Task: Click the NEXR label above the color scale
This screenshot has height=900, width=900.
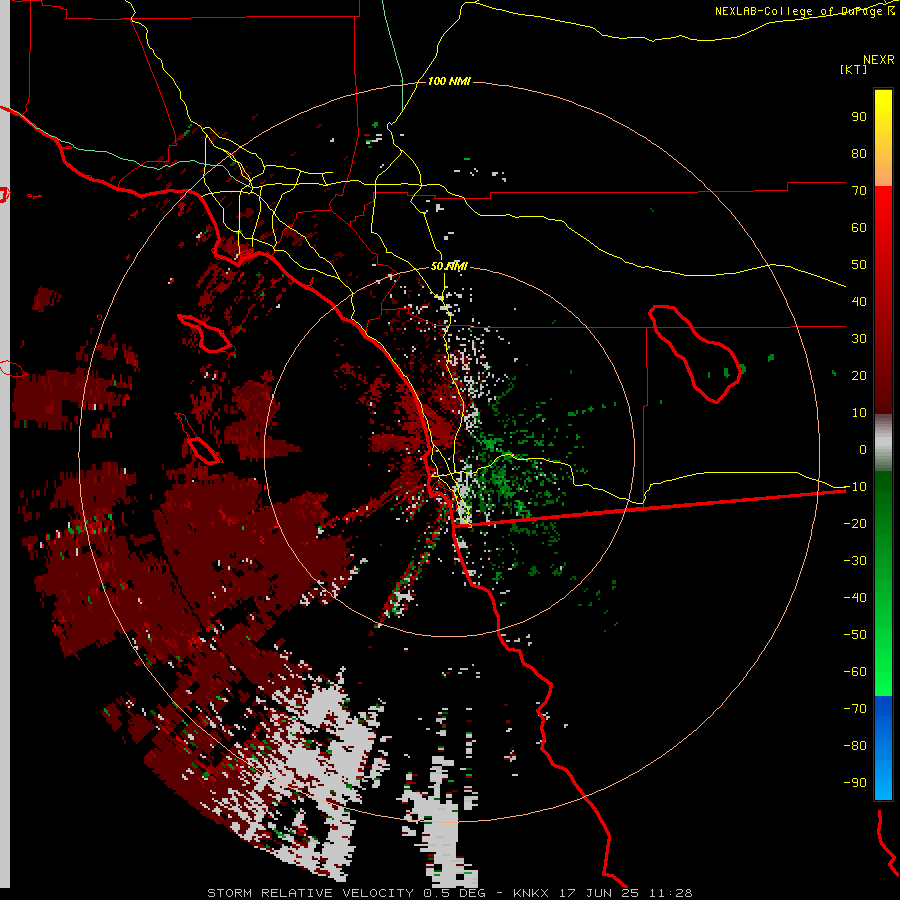Action: (879, 60)
